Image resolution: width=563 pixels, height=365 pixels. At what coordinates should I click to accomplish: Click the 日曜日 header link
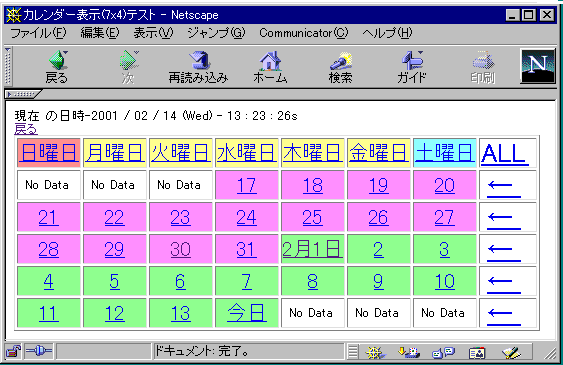(48, 153)
